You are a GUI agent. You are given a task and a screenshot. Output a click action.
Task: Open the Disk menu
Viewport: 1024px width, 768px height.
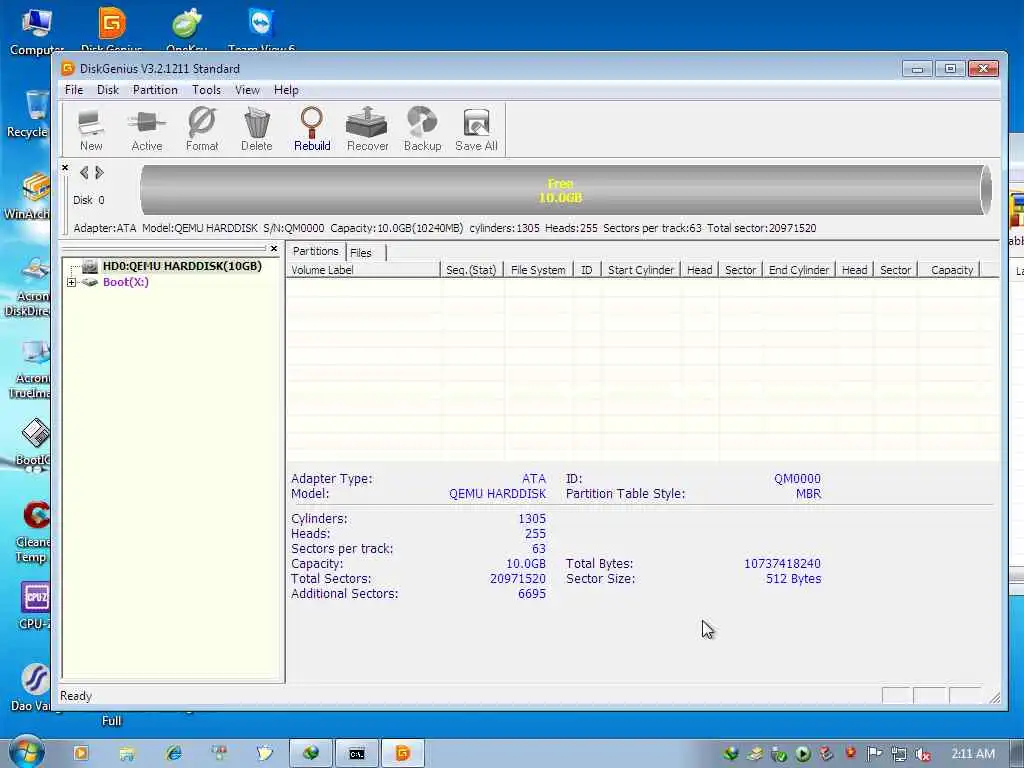(x=108, y=90)
